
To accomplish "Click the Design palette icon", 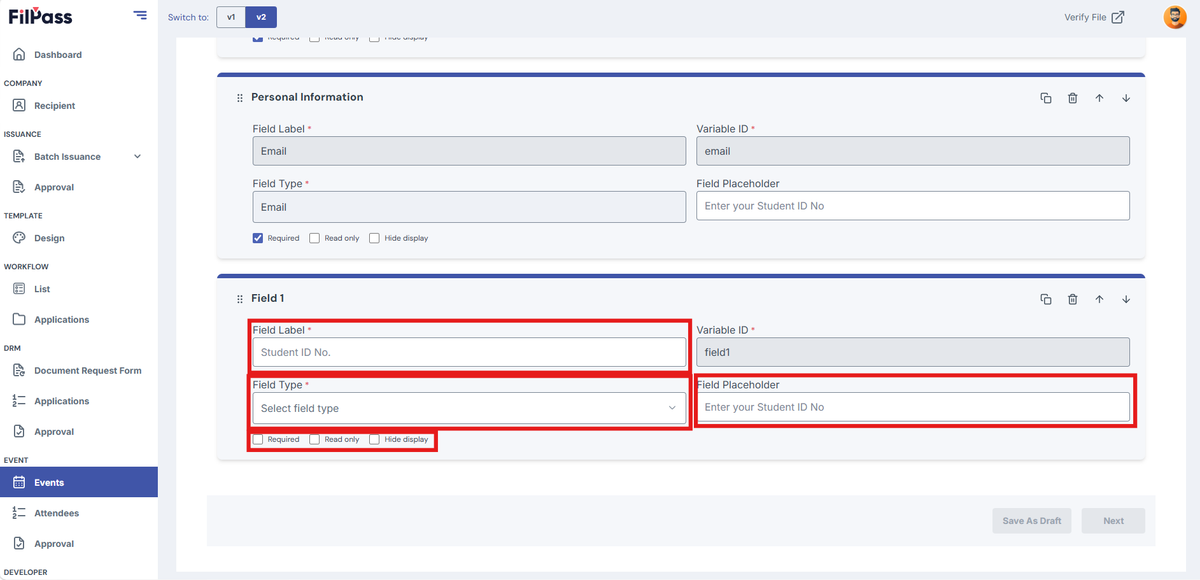I will tap(19, 238).
